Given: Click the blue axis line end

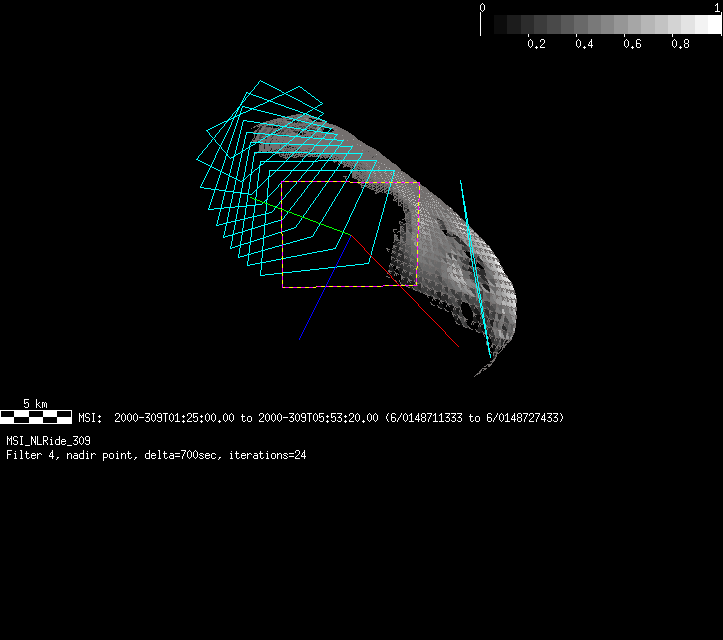Looking at the screenshot, I should (x=300, y=339).
